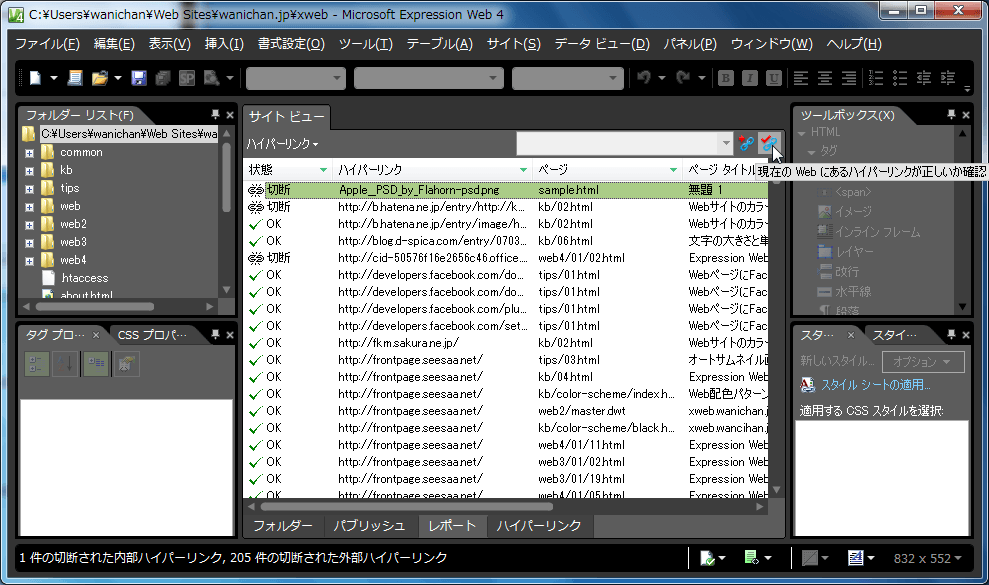Screen dimensions: 989x585
Task: Expand the web4 folder node
Action: coord(29,261)
